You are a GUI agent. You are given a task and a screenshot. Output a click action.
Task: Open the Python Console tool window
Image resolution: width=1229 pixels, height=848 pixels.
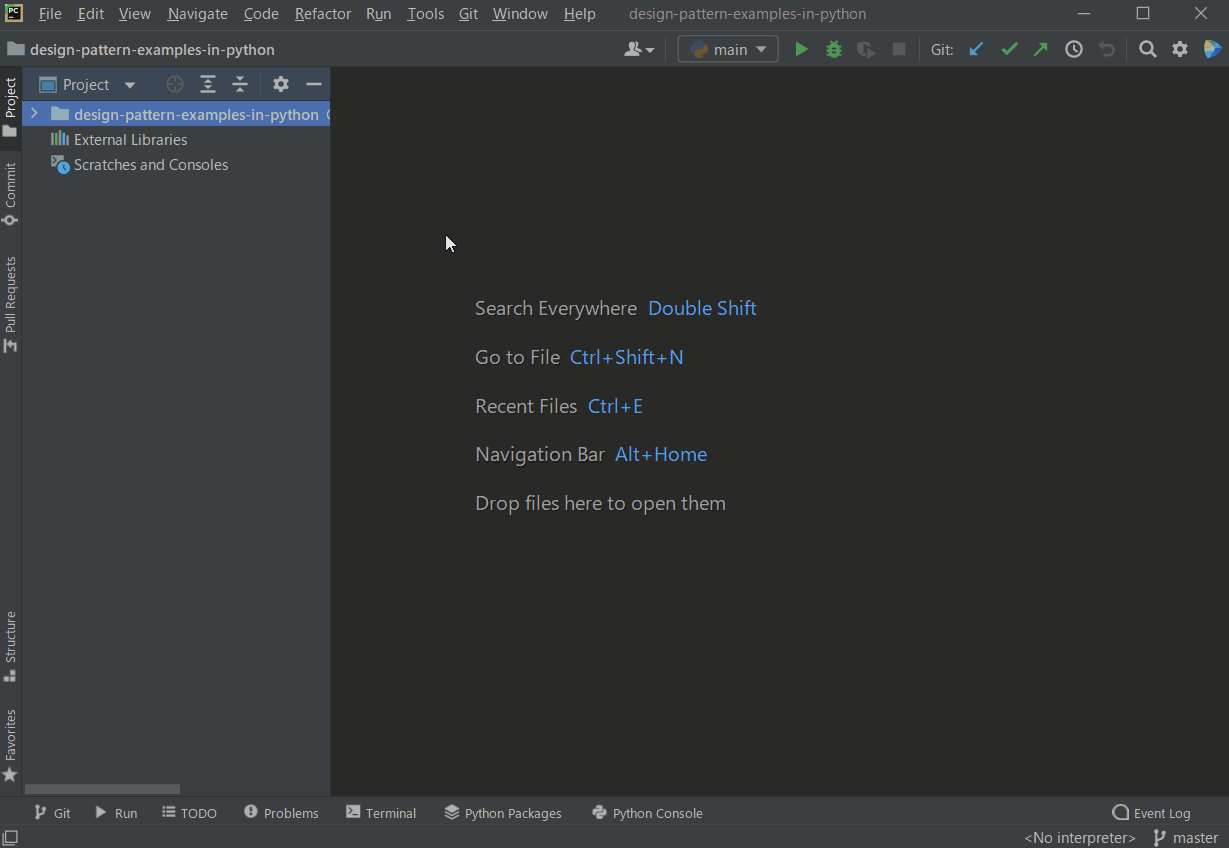pyautogui.click(x=647, y=813)
